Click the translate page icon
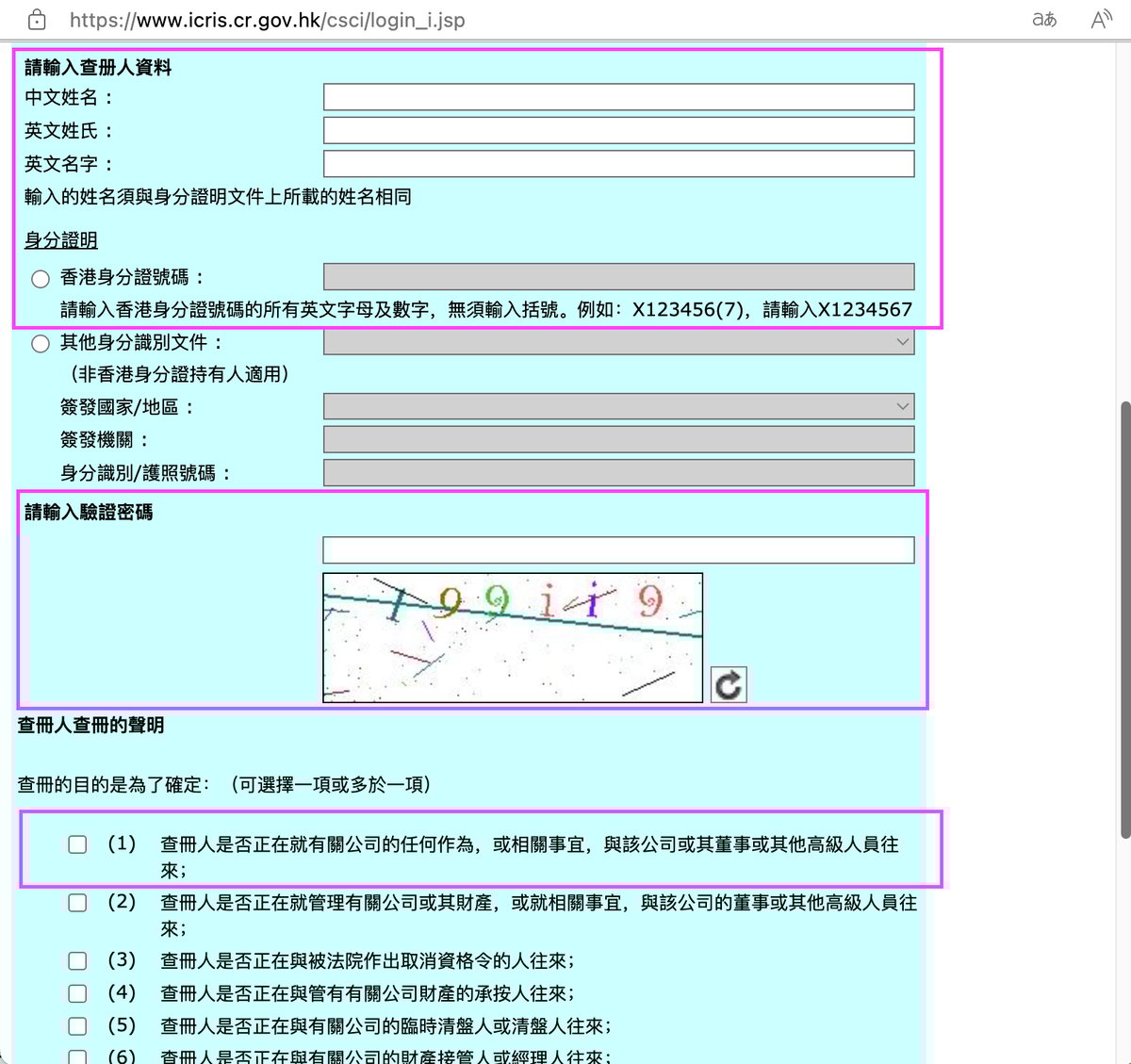 click(1044, 20)
